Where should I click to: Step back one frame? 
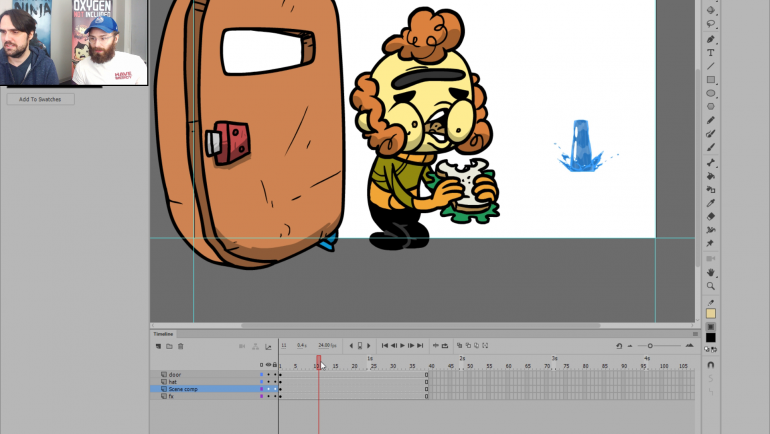[394, 346]
